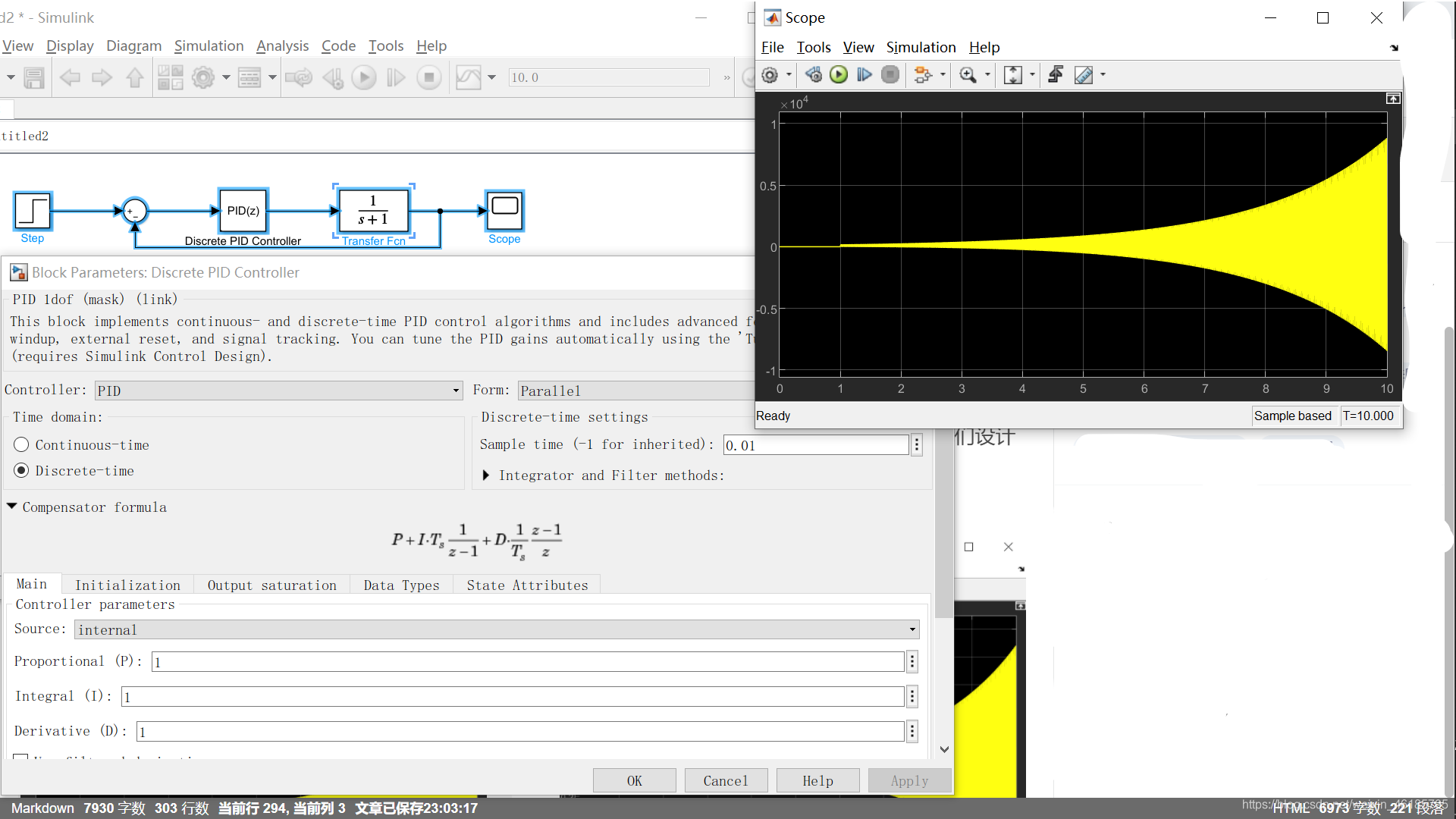Open the Analysis menu in Simulink
Image resolution: width=1456 pixels, height=819 pixels.
[282, 45]
